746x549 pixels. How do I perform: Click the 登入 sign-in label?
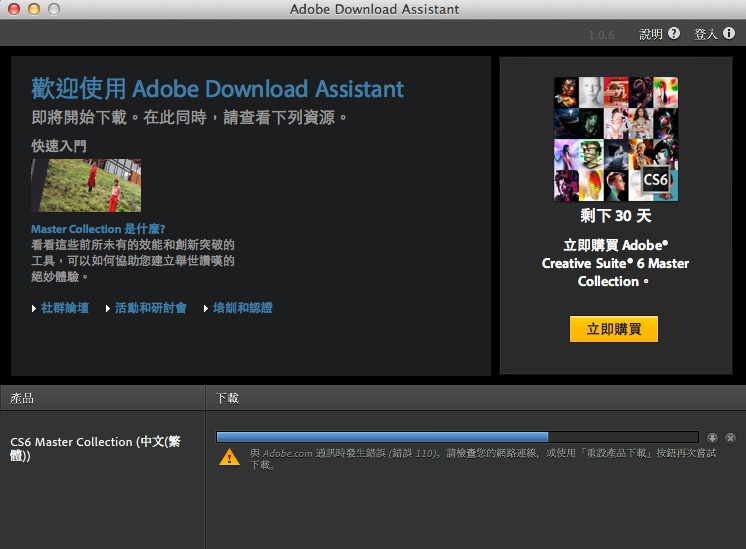[706, 34]
